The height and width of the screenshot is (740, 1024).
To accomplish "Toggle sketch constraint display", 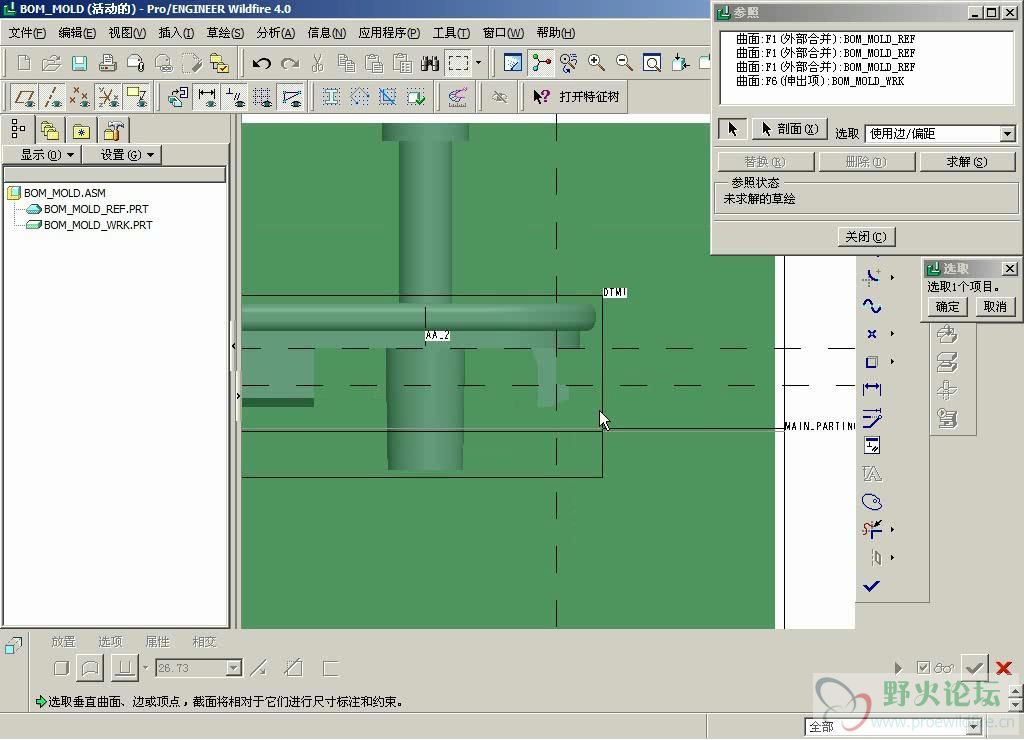I will click(234, 97).
